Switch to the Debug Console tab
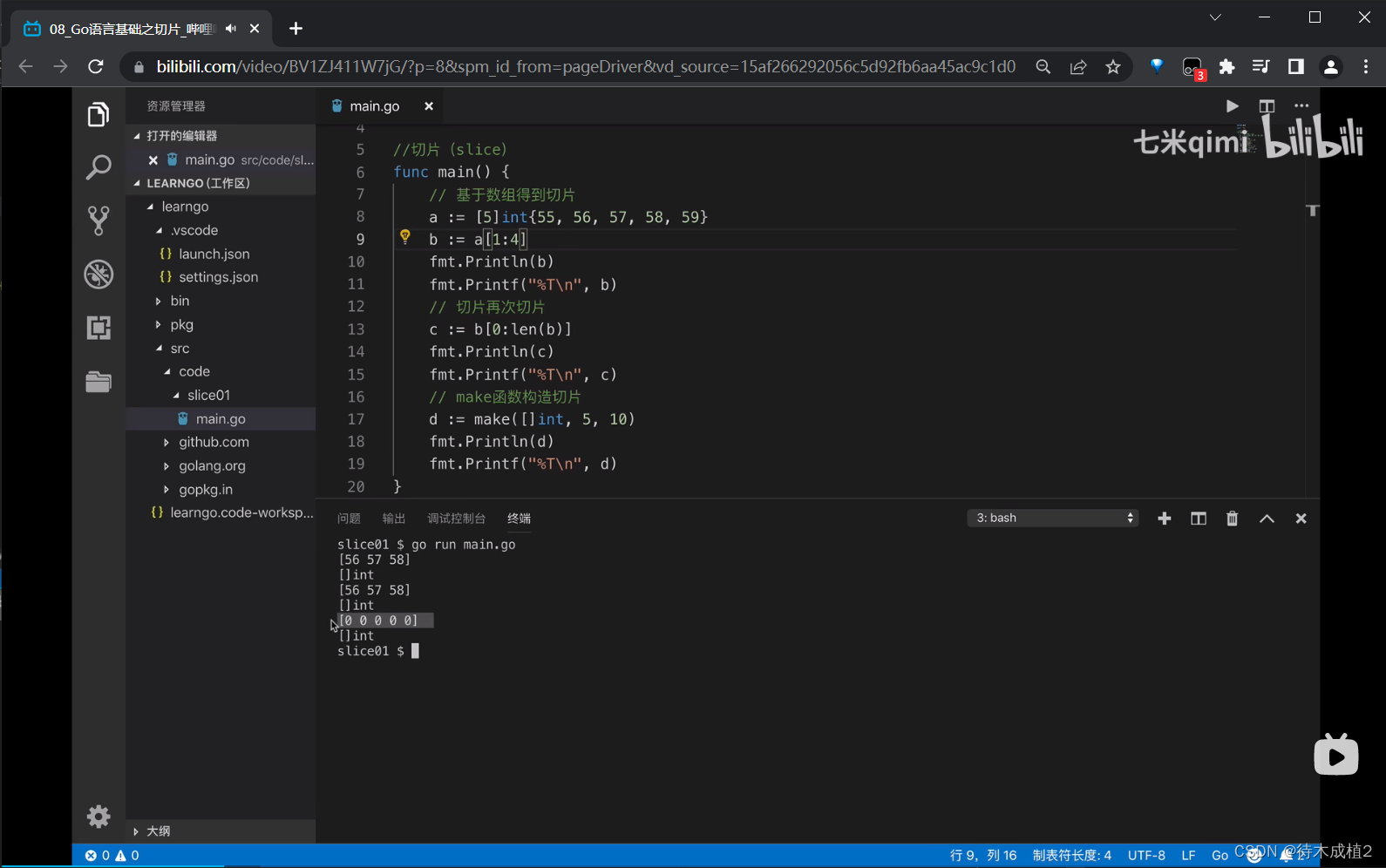Viewport: 1386px width, 868px height. [x=456, y=519]
